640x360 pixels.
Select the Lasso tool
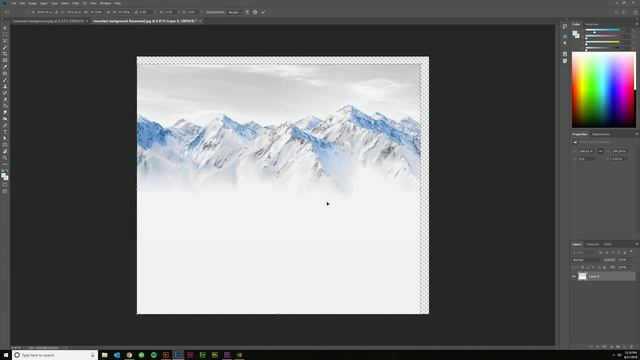coord(5,41)
